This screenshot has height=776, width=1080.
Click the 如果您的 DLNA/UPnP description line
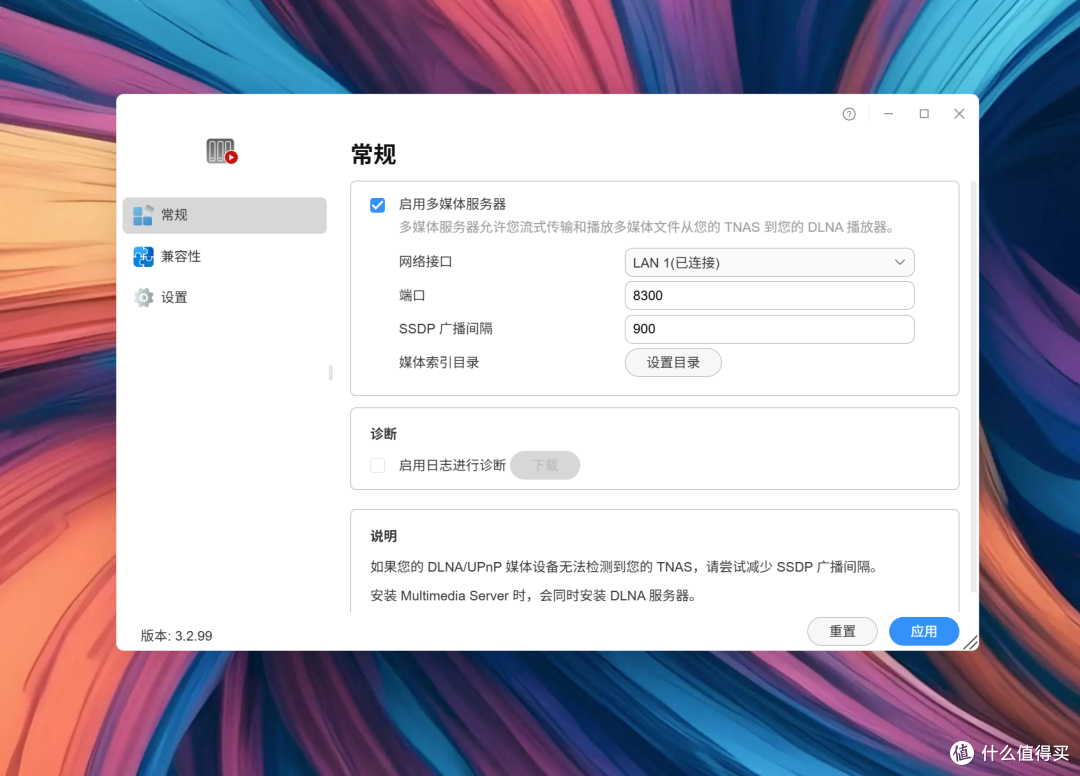(x=625, y=567)
